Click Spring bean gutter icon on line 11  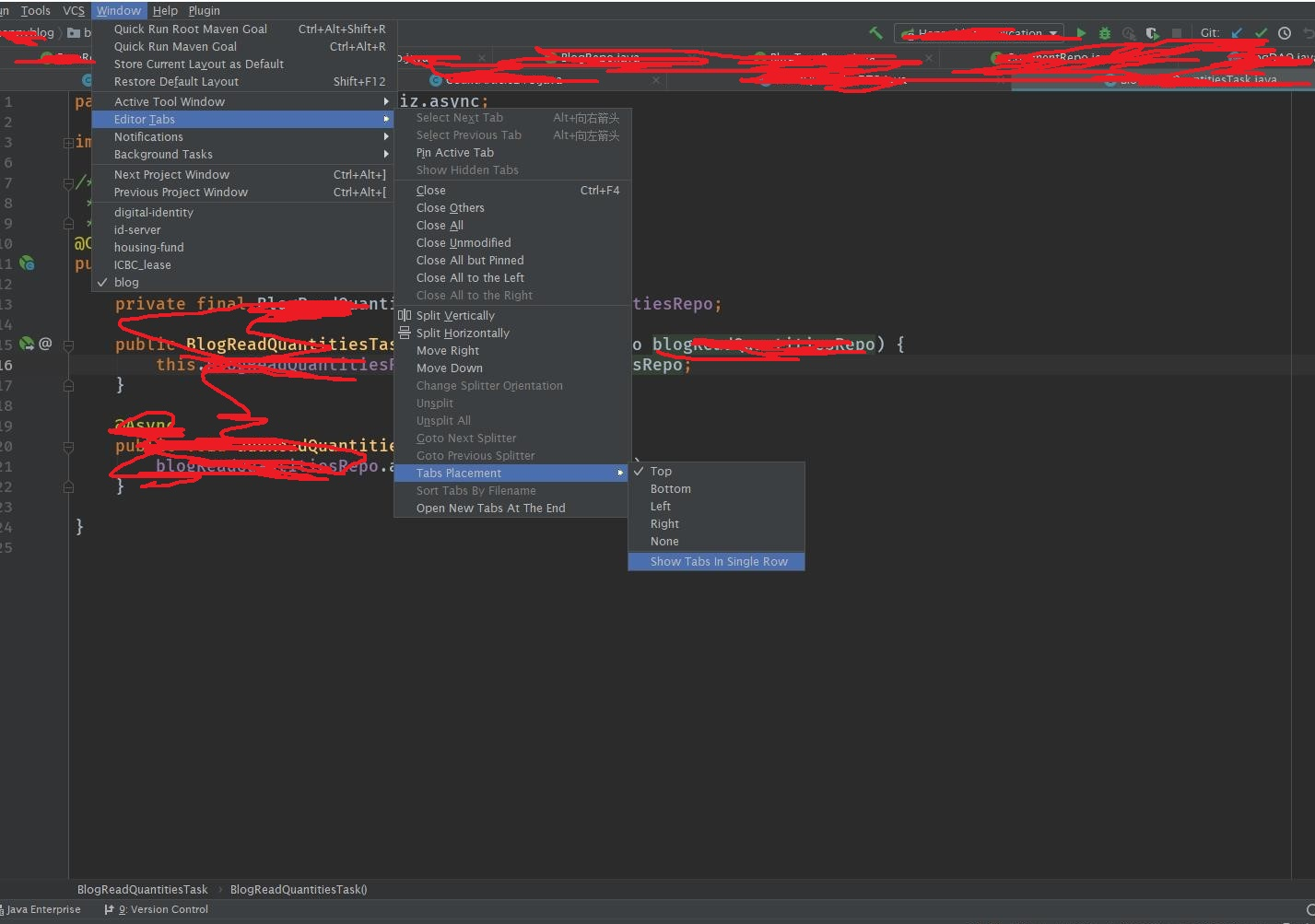pyautogui.click(x=27, y=263)
